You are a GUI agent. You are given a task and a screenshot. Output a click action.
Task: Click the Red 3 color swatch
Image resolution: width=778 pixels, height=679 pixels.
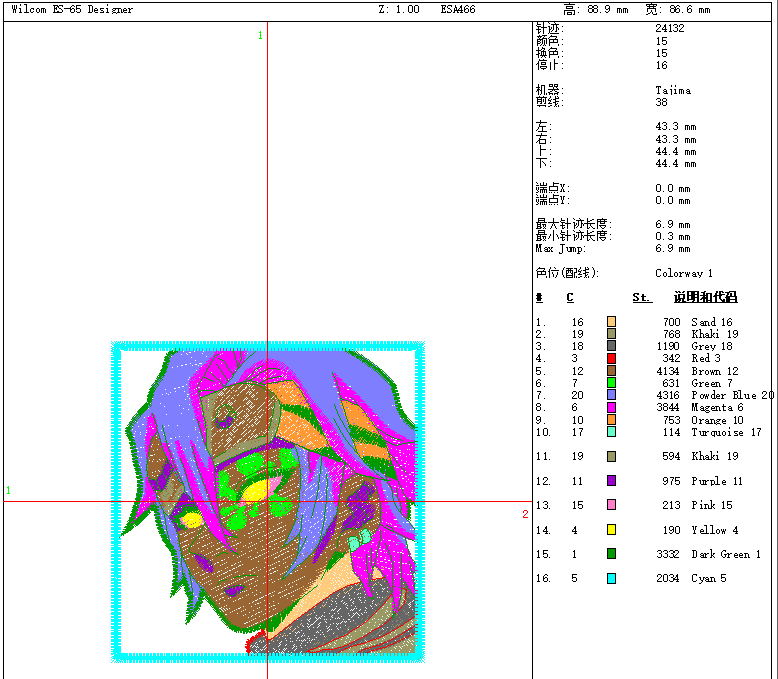pyautogui.click(x=611, y=358)
